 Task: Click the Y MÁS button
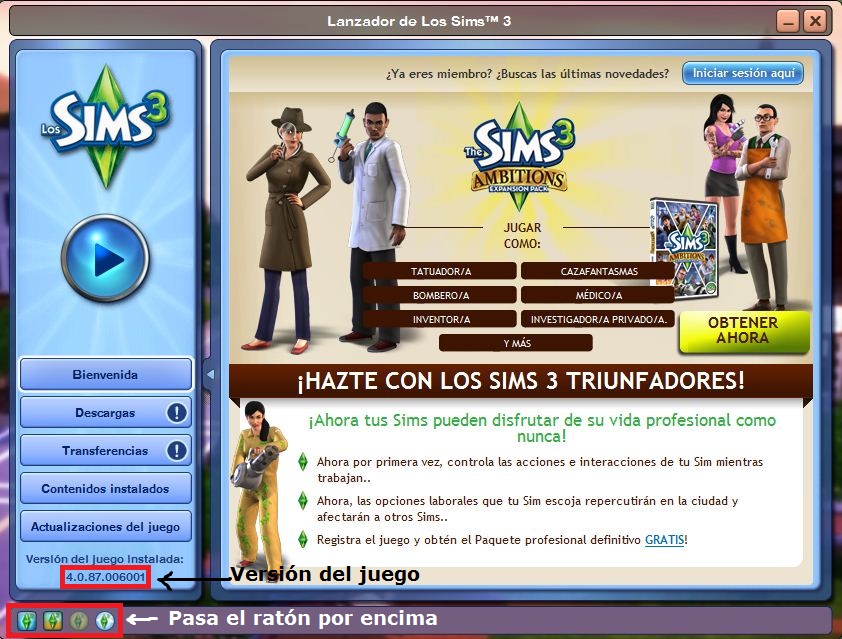pyautogui.click(x=514, y=342)
